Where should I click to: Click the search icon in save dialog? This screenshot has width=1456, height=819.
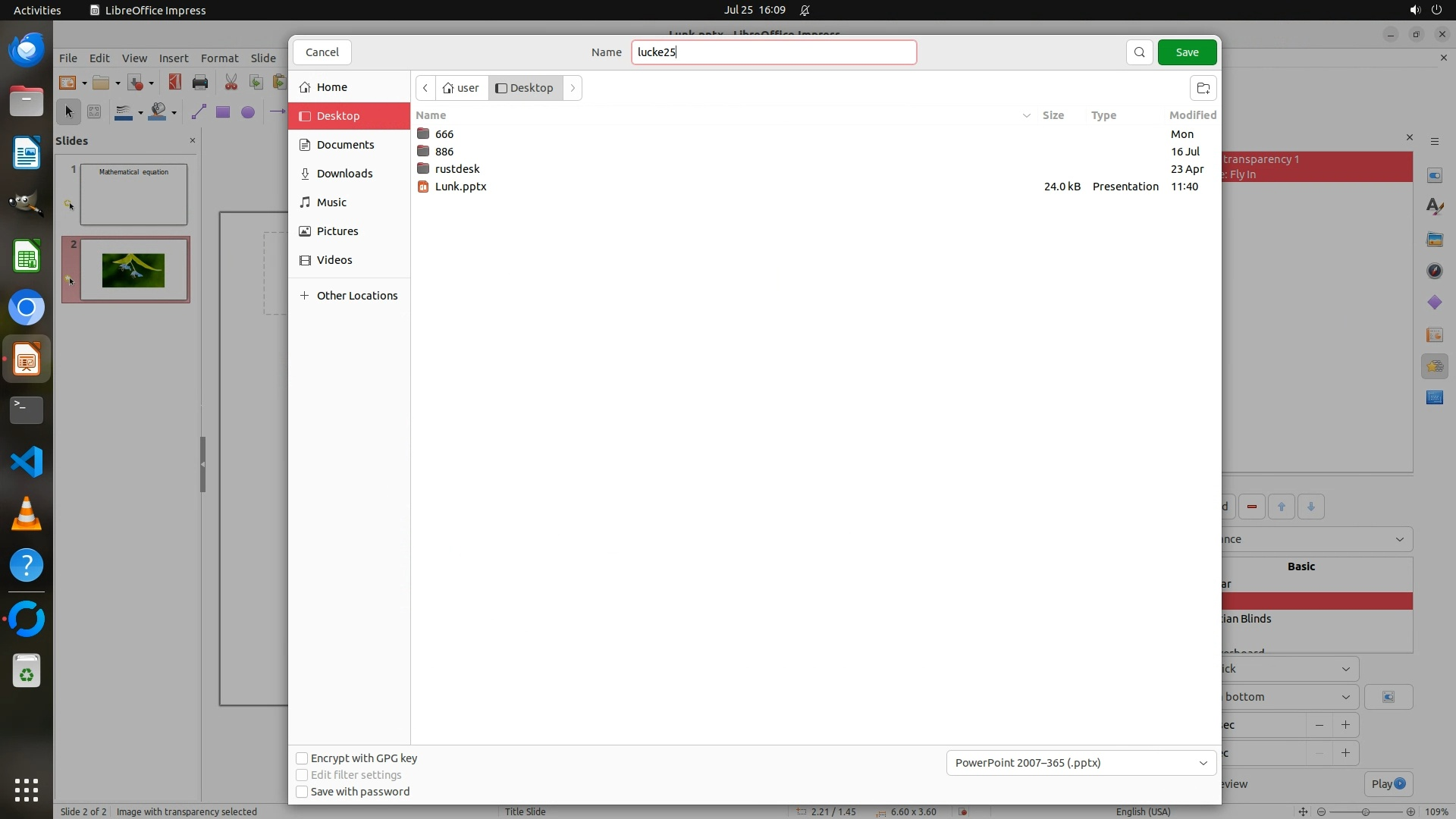pos(1139,52)
